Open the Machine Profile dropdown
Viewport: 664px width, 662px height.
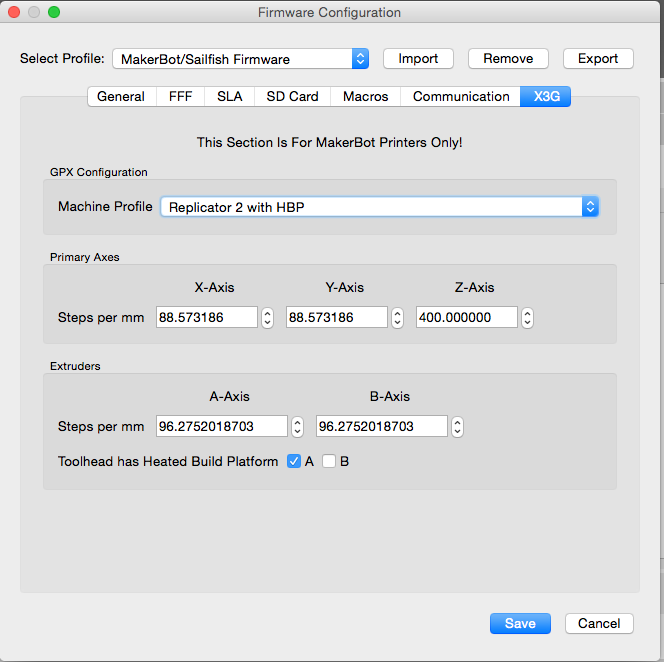pyautogui.click(x=379, y=207)
